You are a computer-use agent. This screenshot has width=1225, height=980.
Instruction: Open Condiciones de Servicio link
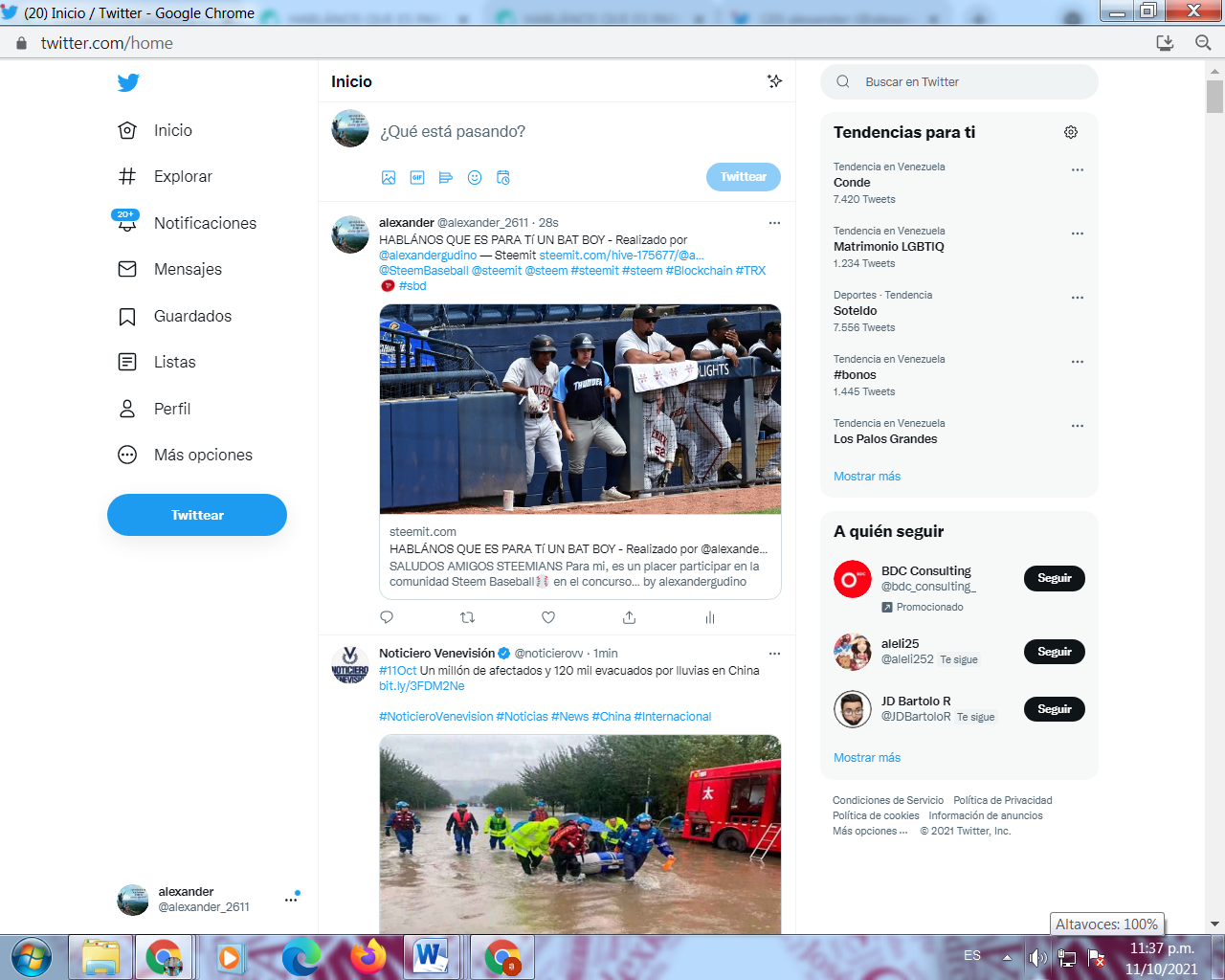pos(888,801)
